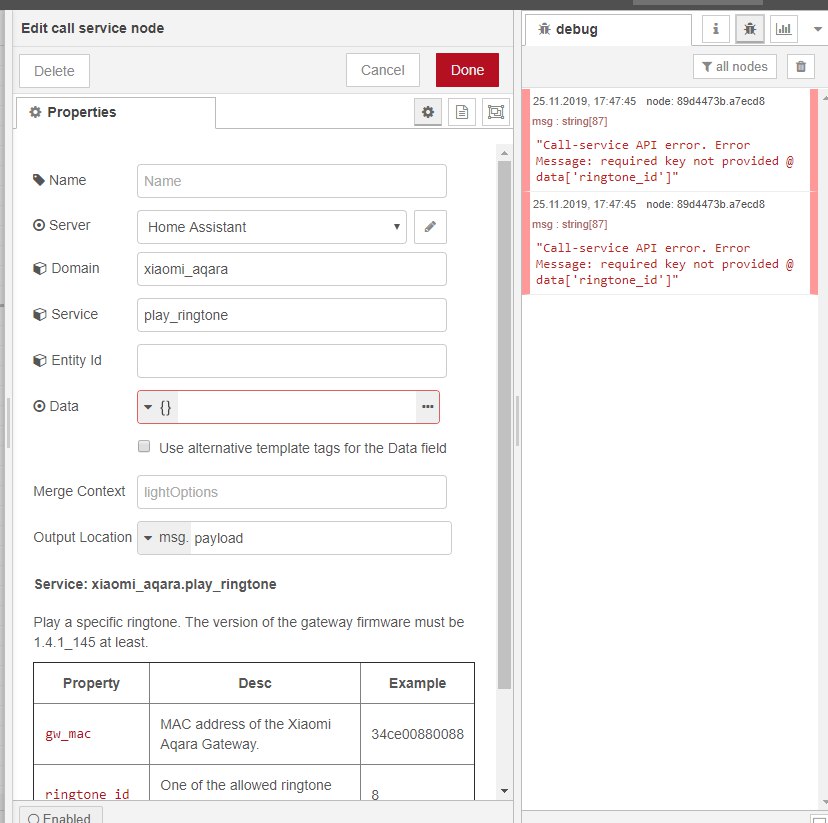This screenshot has width=828, height=823.
Task: Select the debug sidebar tab
Action: (x=608, y=30)
